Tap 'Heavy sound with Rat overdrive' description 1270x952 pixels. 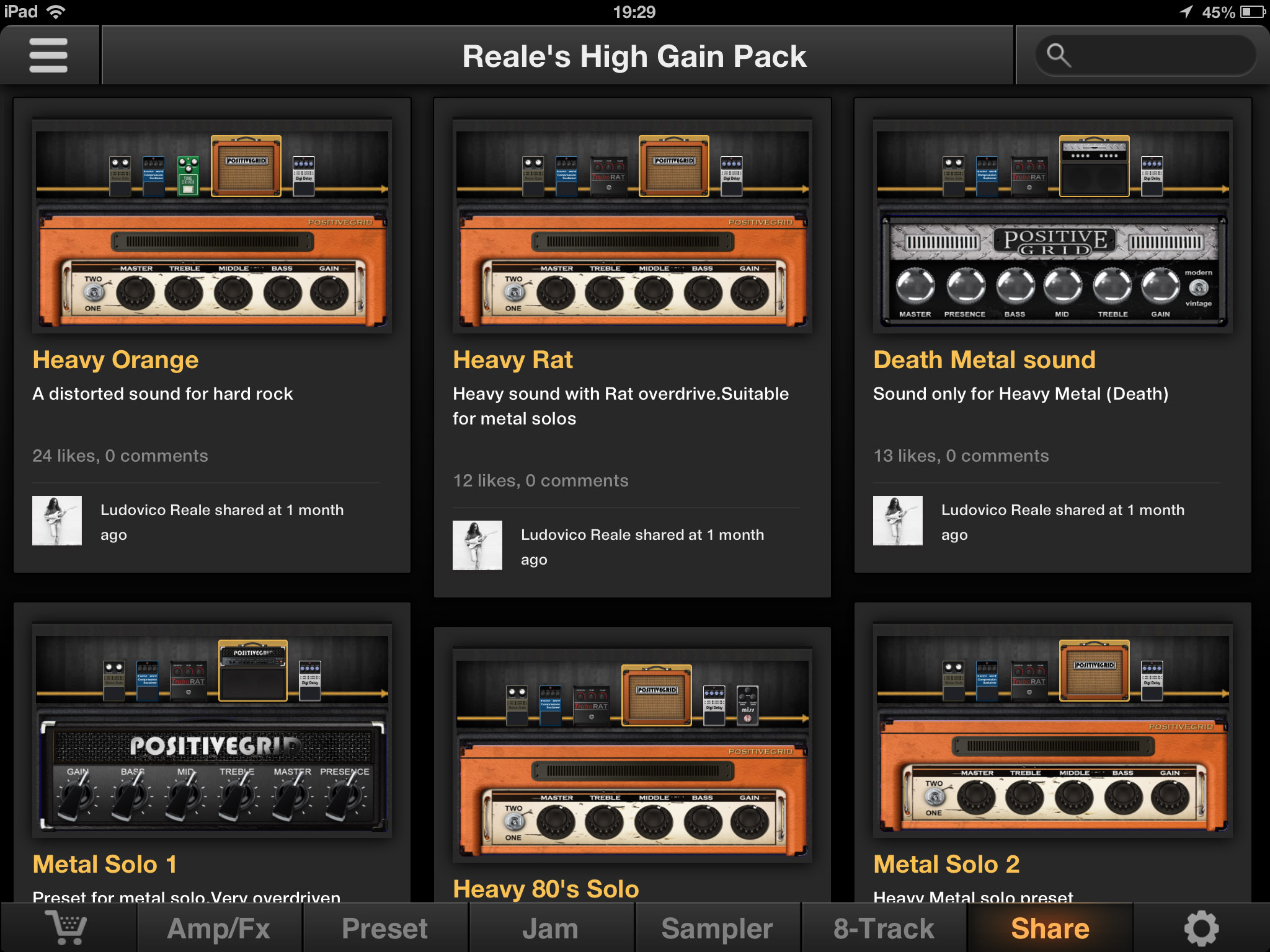(x=621, y=406)
